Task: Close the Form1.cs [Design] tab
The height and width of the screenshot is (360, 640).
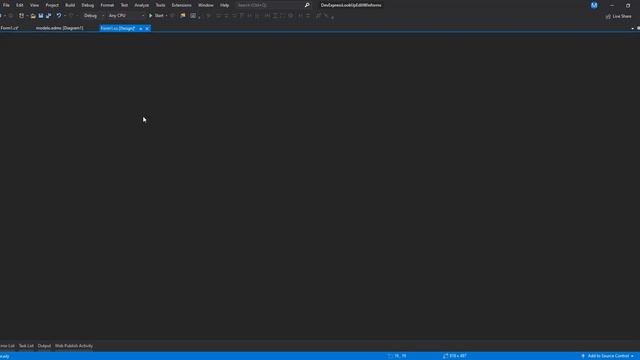Action: click(x=147, y=29)
